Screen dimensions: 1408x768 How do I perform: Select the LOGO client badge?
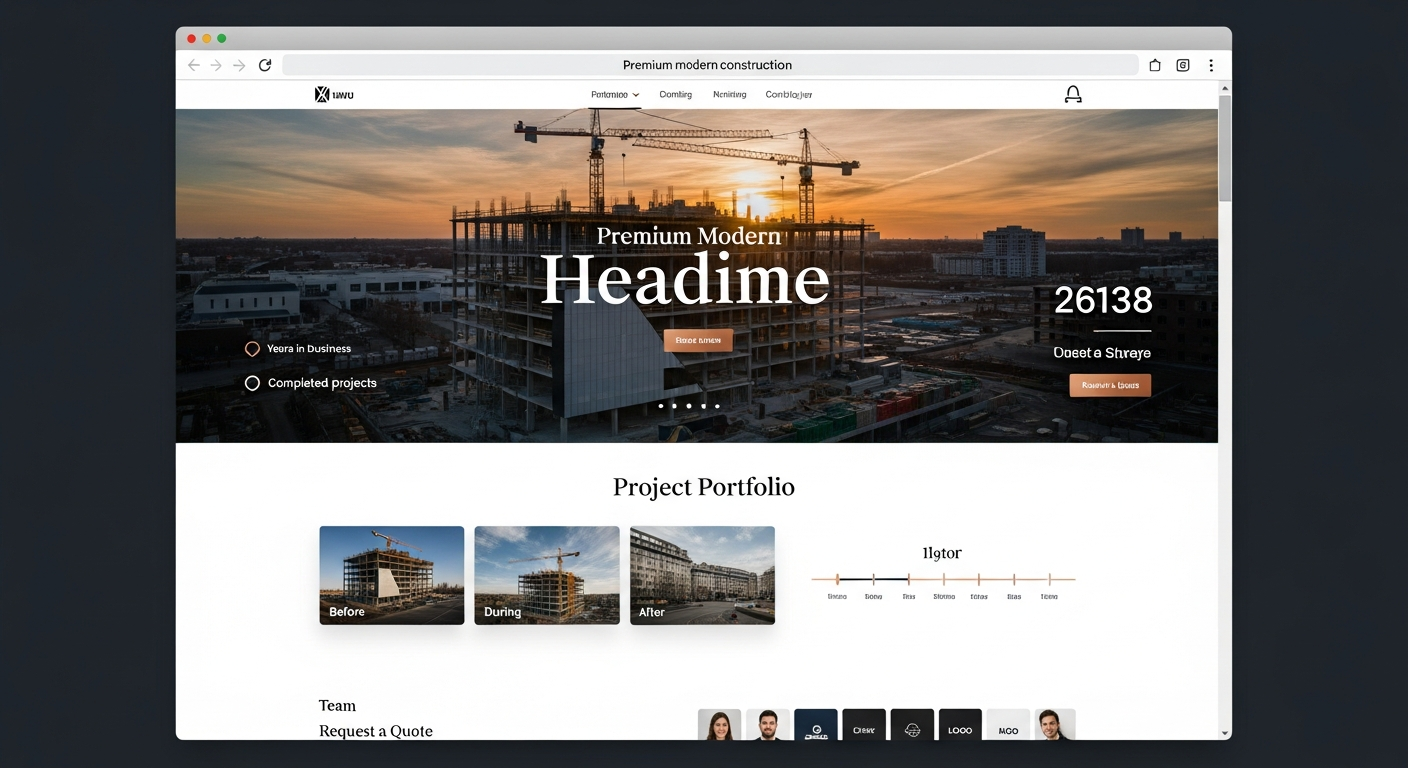[x=959, y=729]
